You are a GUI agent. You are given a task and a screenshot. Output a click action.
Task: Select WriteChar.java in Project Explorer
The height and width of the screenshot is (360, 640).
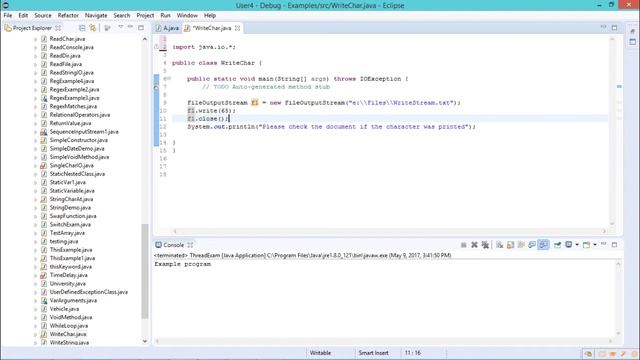[68, 334]
